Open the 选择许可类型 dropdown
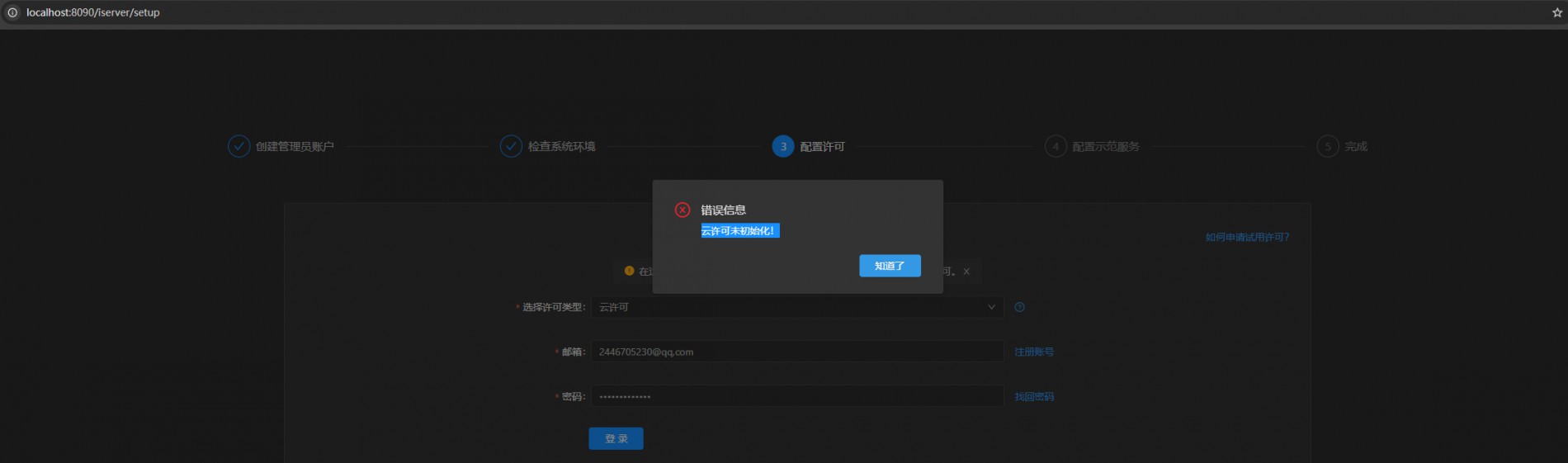The image size is (1568, 463). tap(792, 307)
